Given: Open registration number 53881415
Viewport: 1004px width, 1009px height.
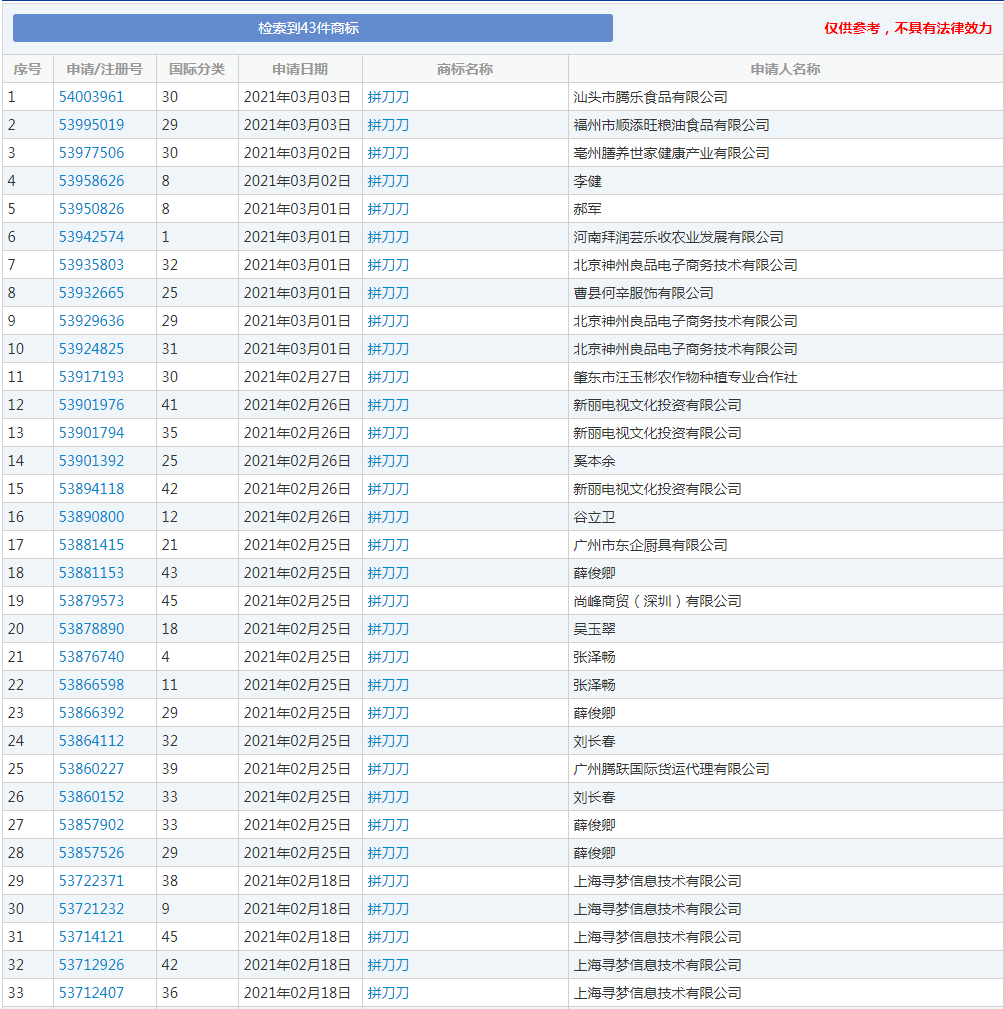Looking at the screenshot, I should (x=91, y=545).
